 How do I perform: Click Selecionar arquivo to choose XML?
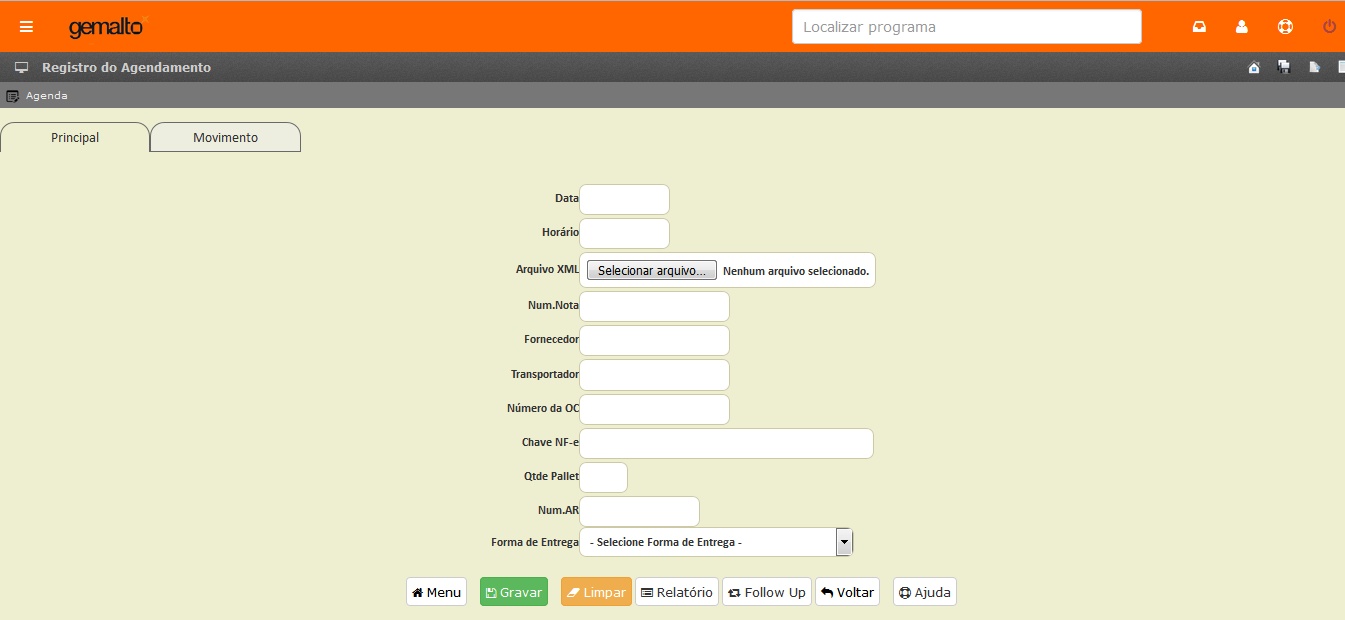pyautogui.click(x=651, y=271)
